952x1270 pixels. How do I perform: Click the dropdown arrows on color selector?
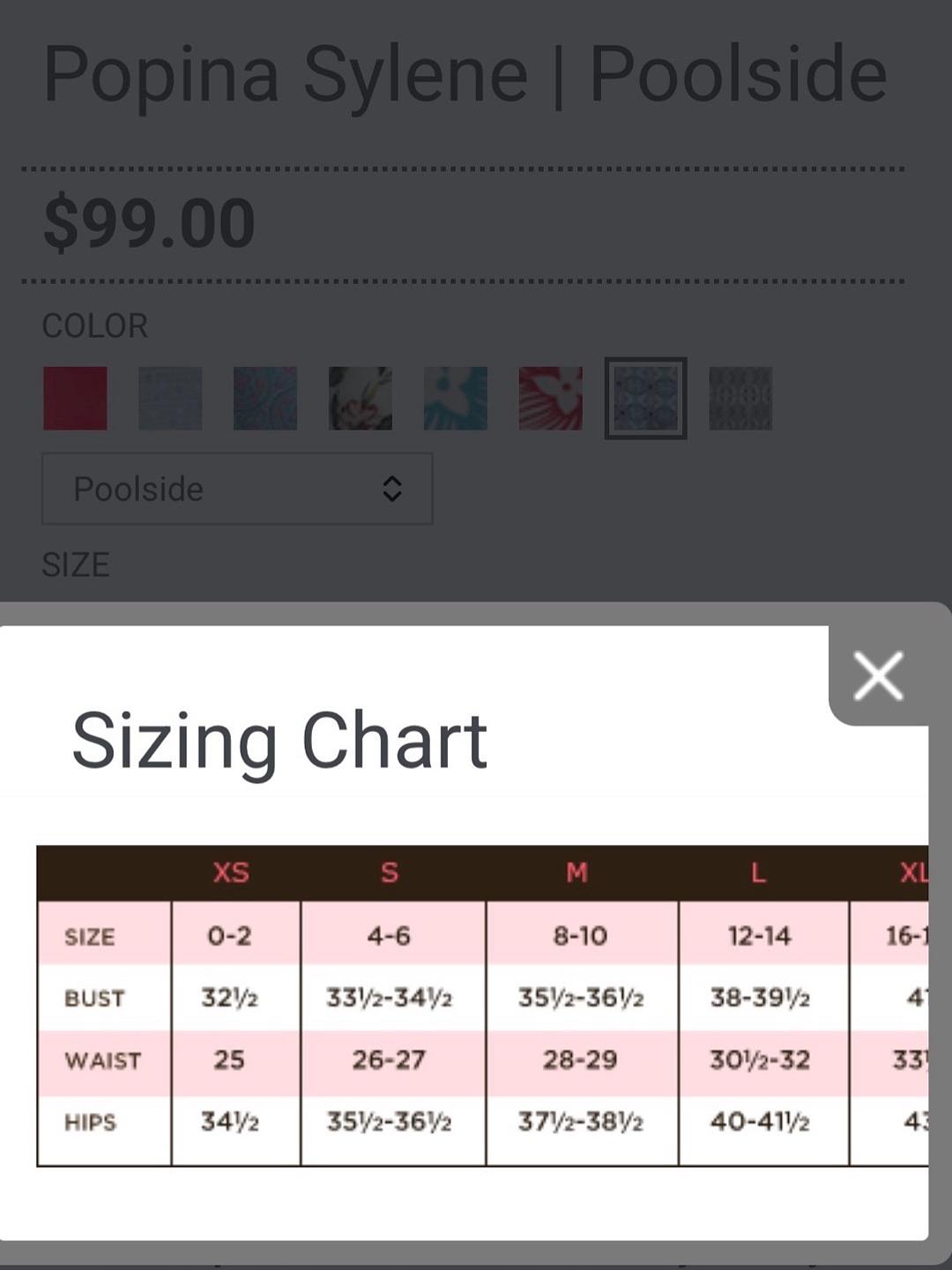392,489
